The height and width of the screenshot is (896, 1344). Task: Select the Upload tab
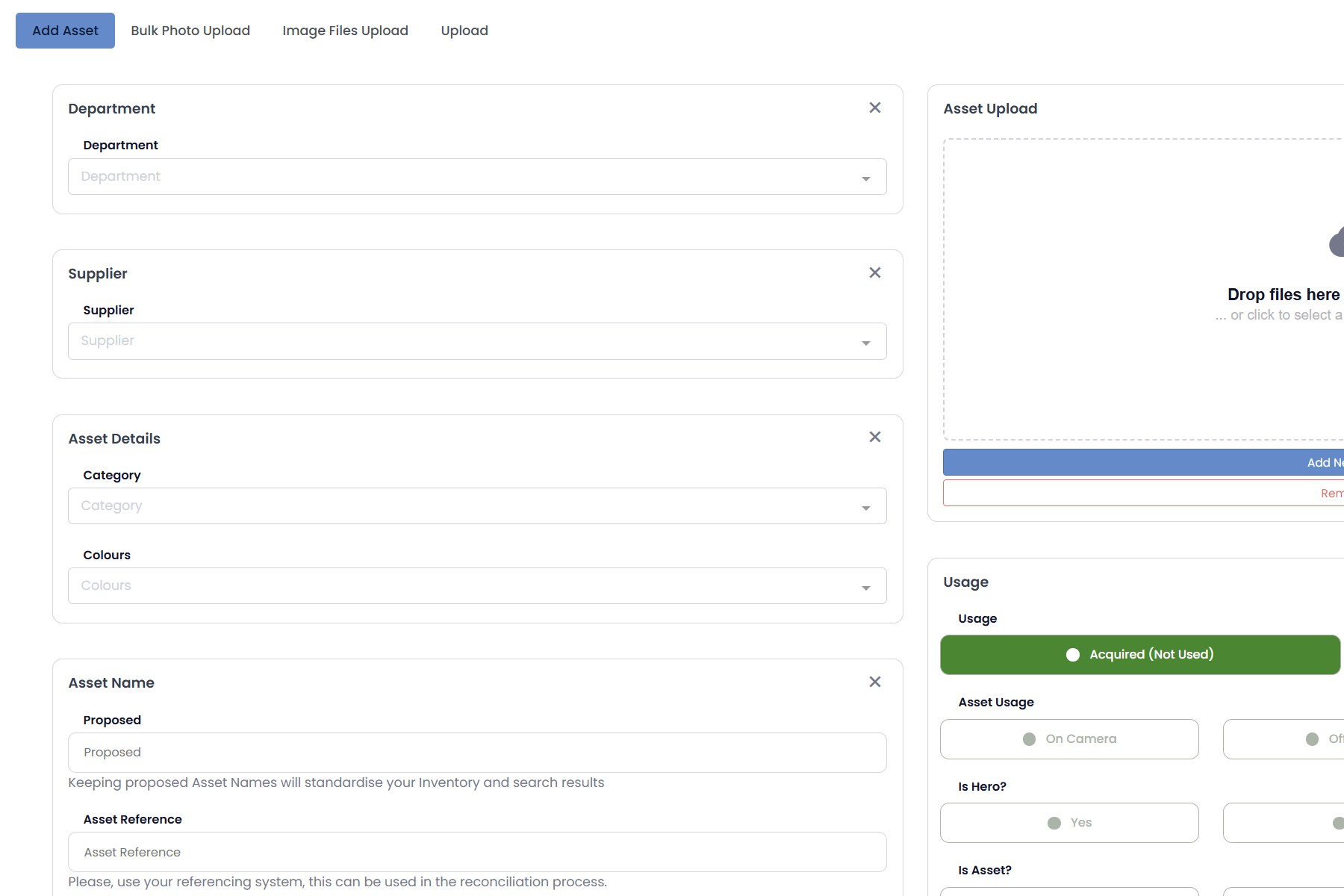tap(464, 30)
